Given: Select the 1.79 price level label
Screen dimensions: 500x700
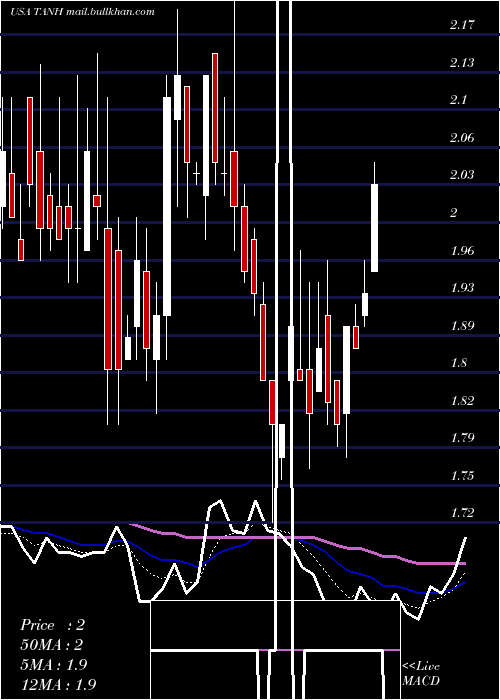Looking at the screenshot, I should click(x=461, y=437).
